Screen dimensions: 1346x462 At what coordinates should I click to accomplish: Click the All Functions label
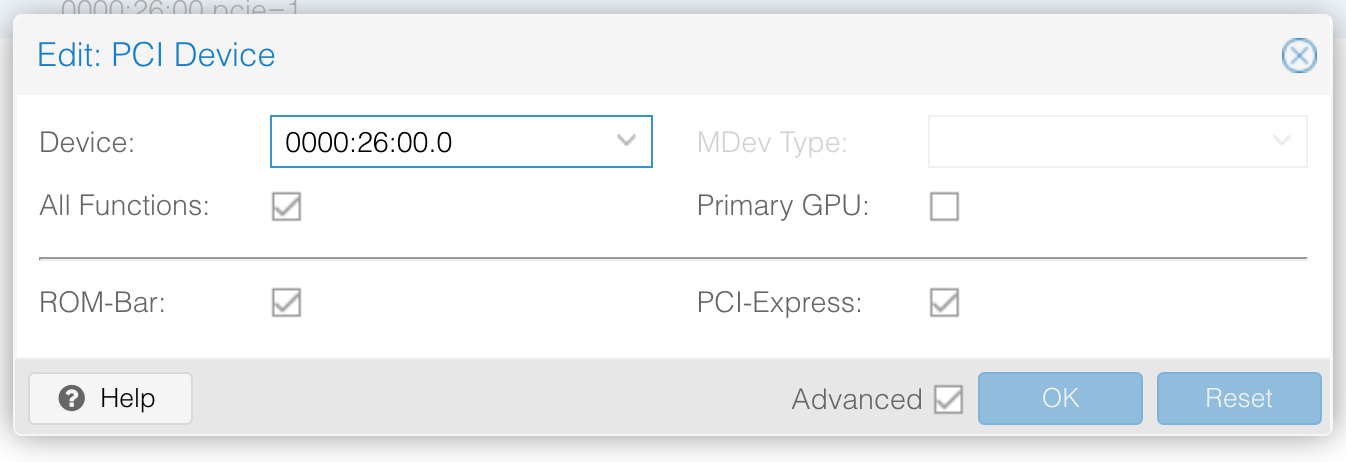(124, 207)
